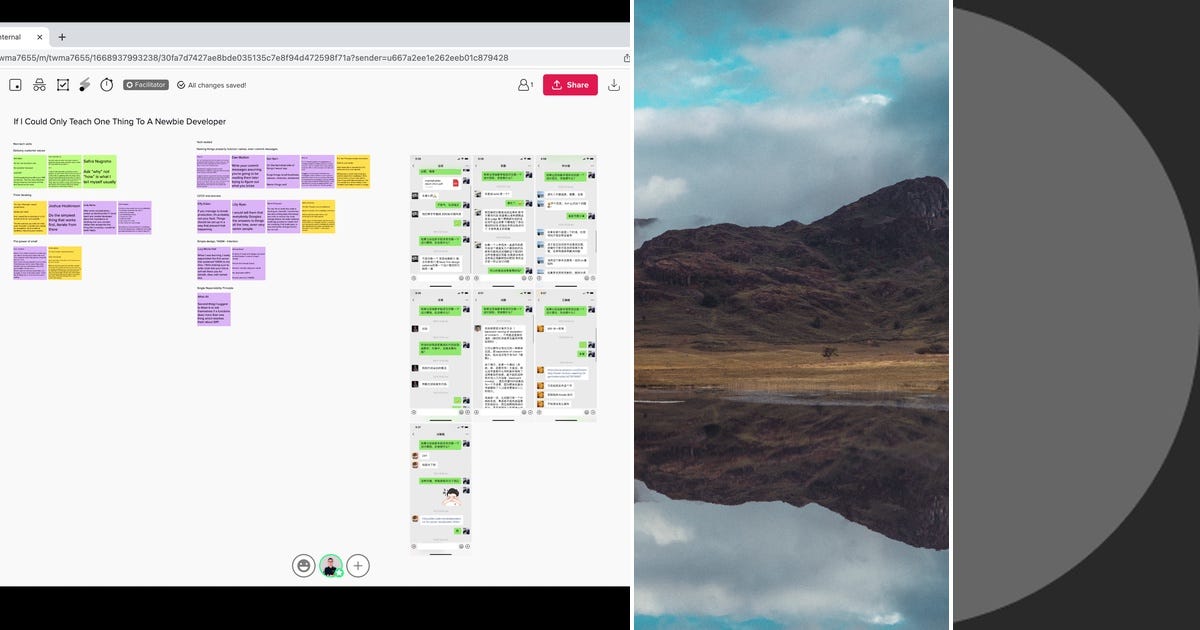Viewport: 1200px width, 630px height.
Task: Open the voting tool icon
Action: pyautogui.click(x=63, y=85)
